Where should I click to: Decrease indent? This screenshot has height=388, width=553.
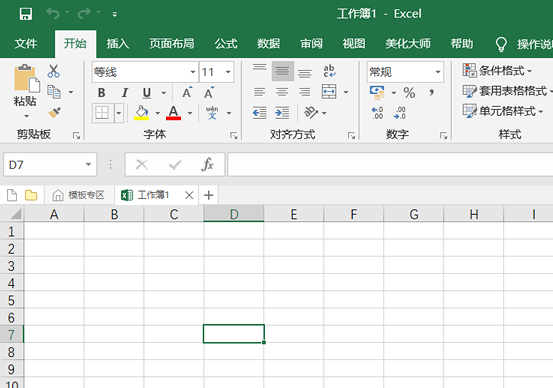click(x=260, y=113)
